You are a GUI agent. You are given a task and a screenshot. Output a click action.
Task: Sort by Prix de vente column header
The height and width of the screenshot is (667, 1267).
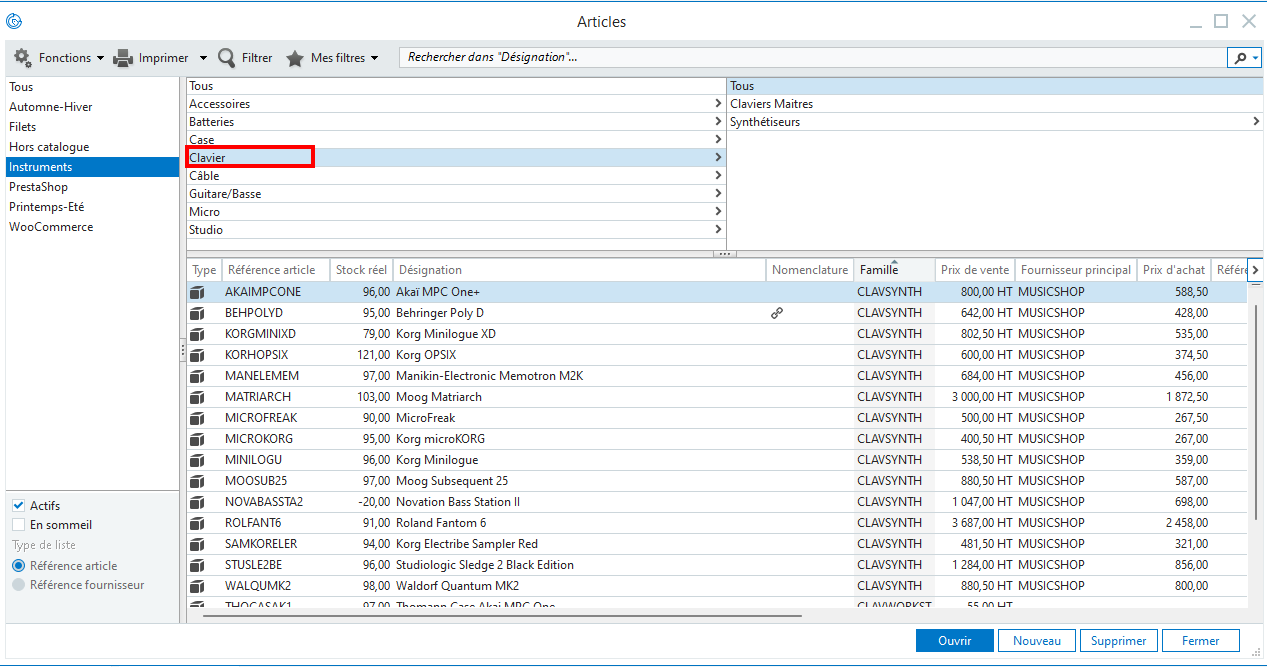coord(975,270)
